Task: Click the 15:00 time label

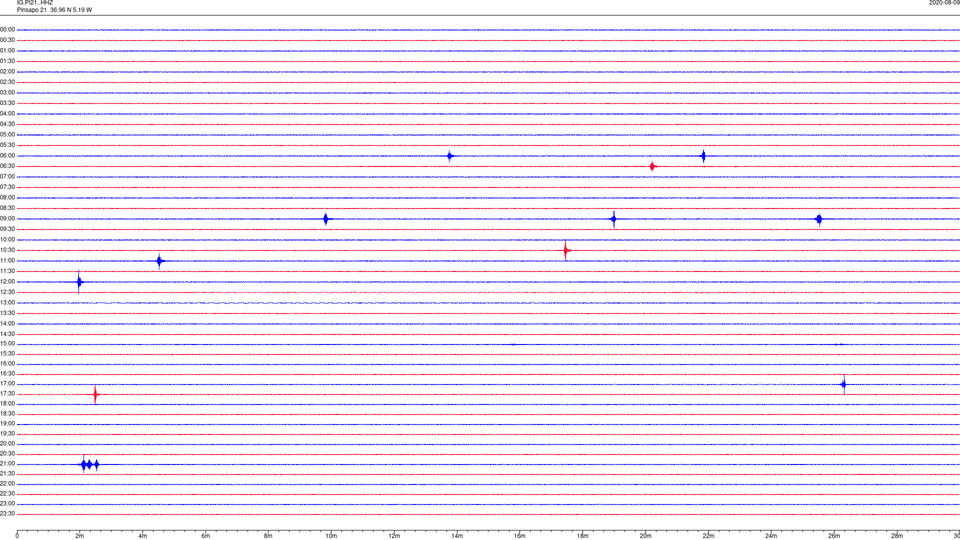Action: 7,343
